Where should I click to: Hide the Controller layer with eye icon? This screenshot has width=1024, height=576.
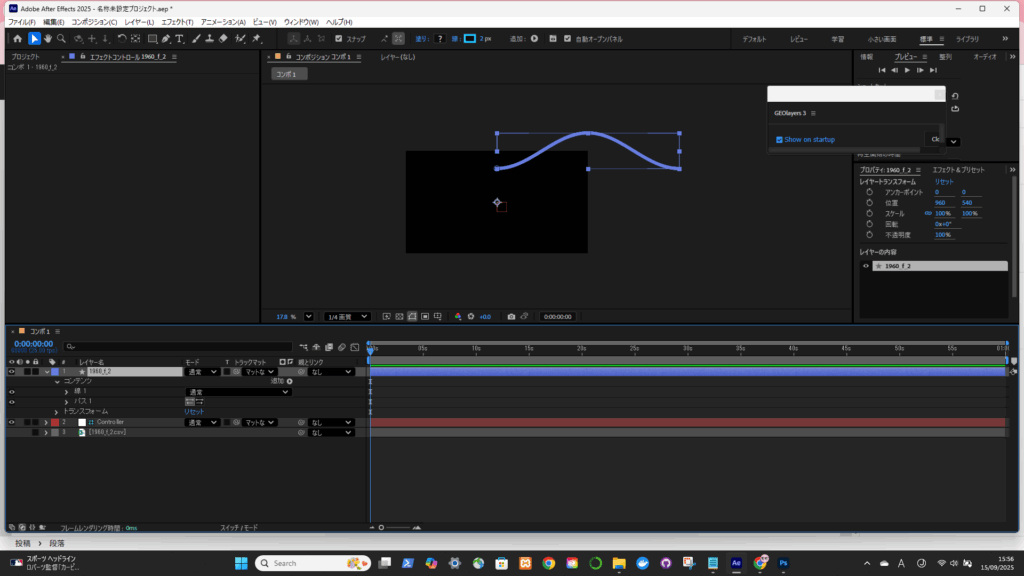click(x=12, y=423)
